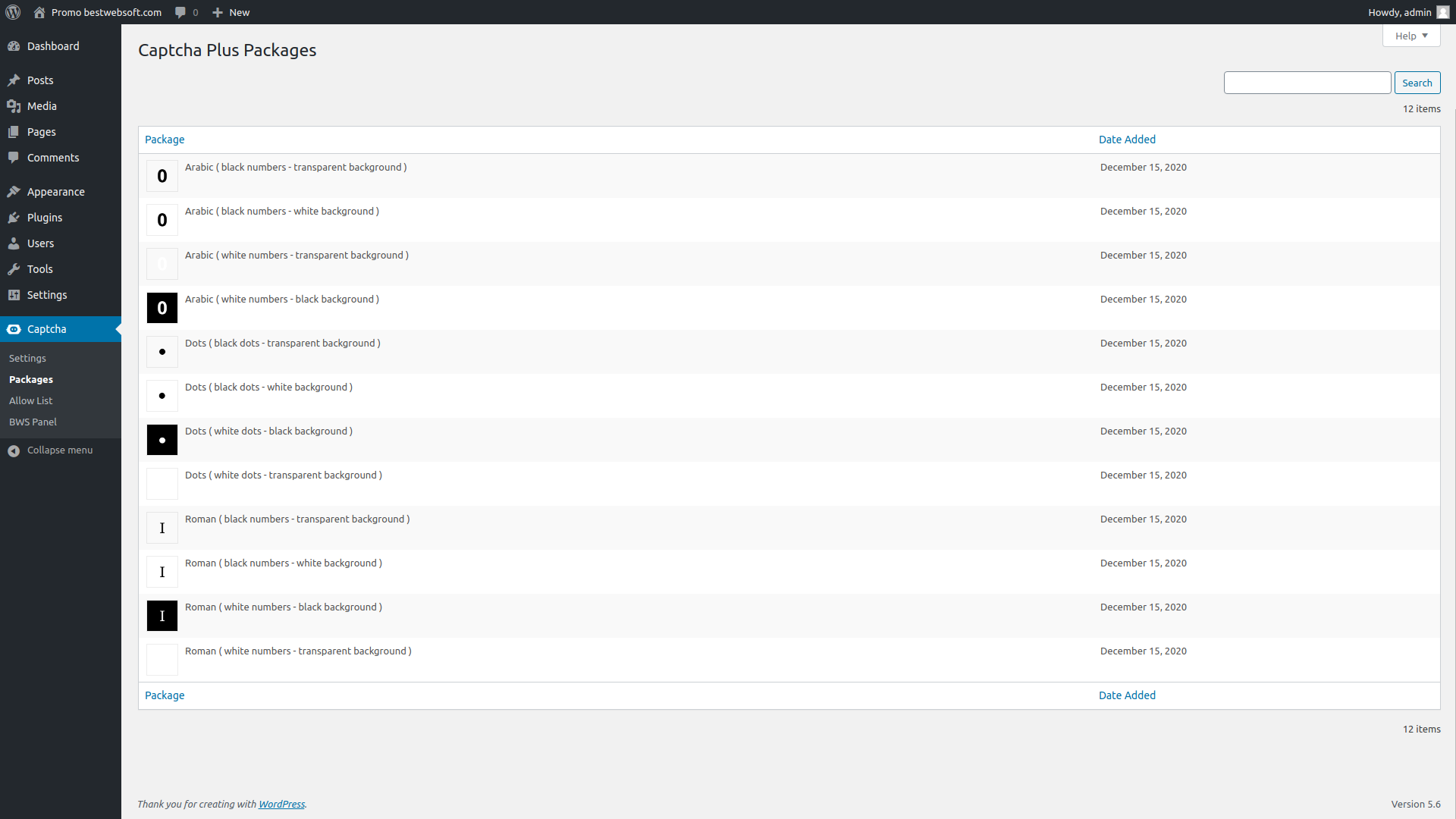
Task: Expand the Help dropdown tab
Action: [1410, 36]
